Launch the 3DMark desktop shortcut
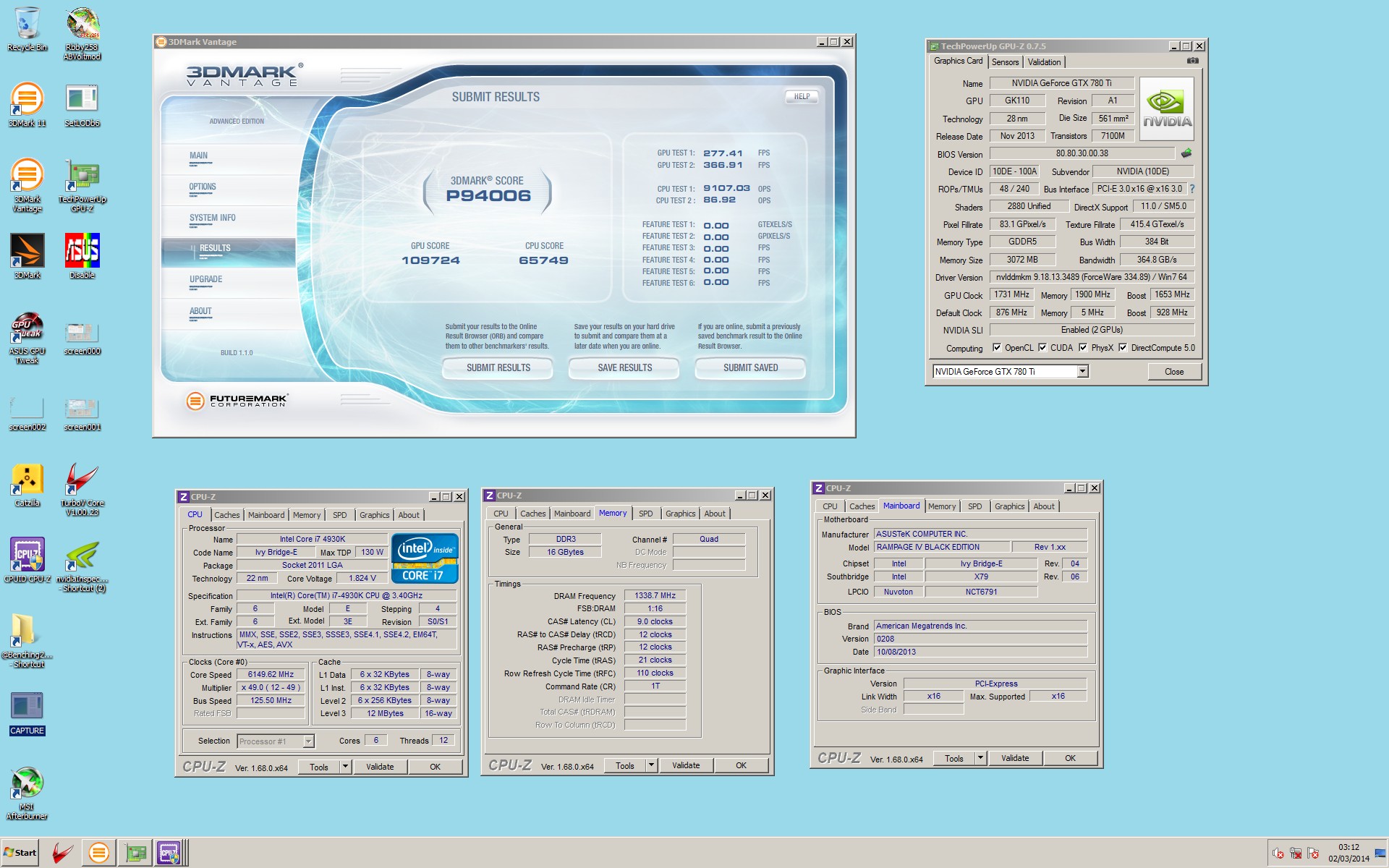The image size is (1389, 868). [27, 256]
